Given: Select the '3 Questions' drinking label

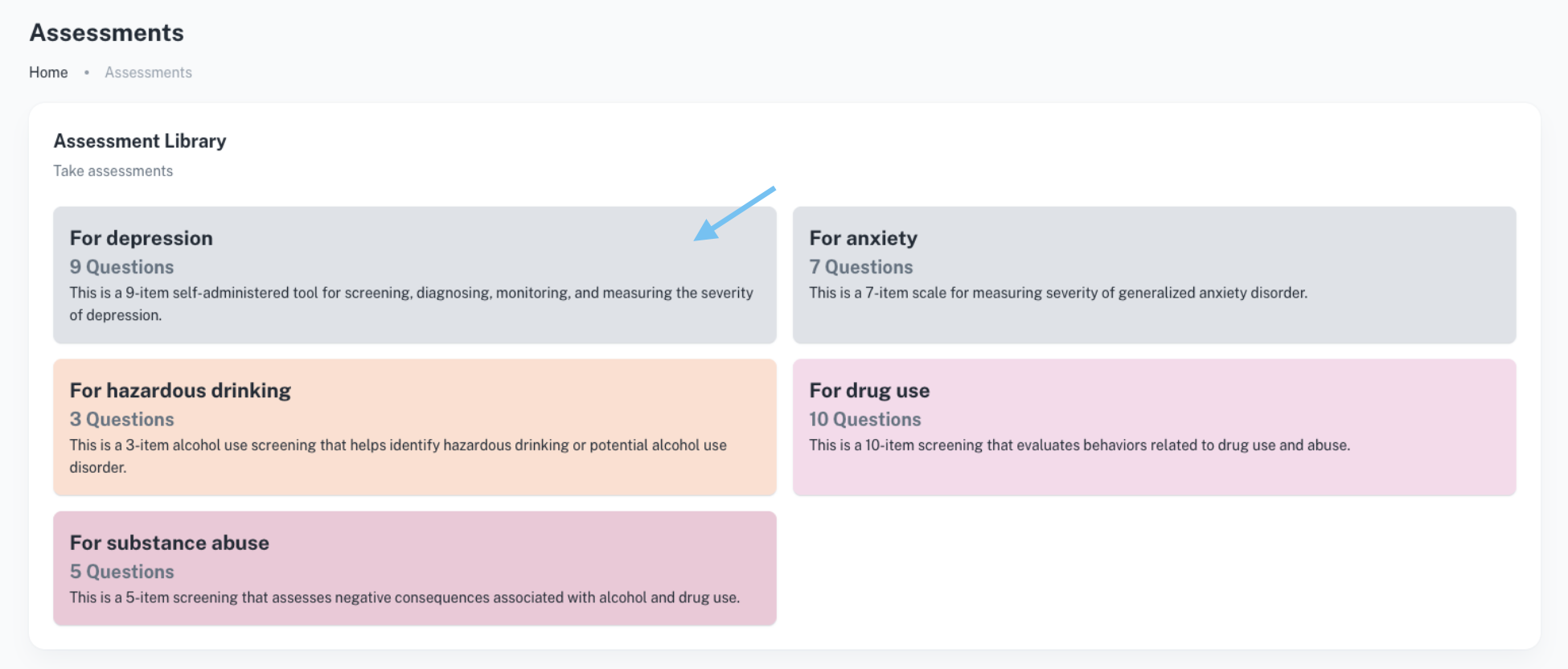Looking at the screenshot, I should point(121,420).
